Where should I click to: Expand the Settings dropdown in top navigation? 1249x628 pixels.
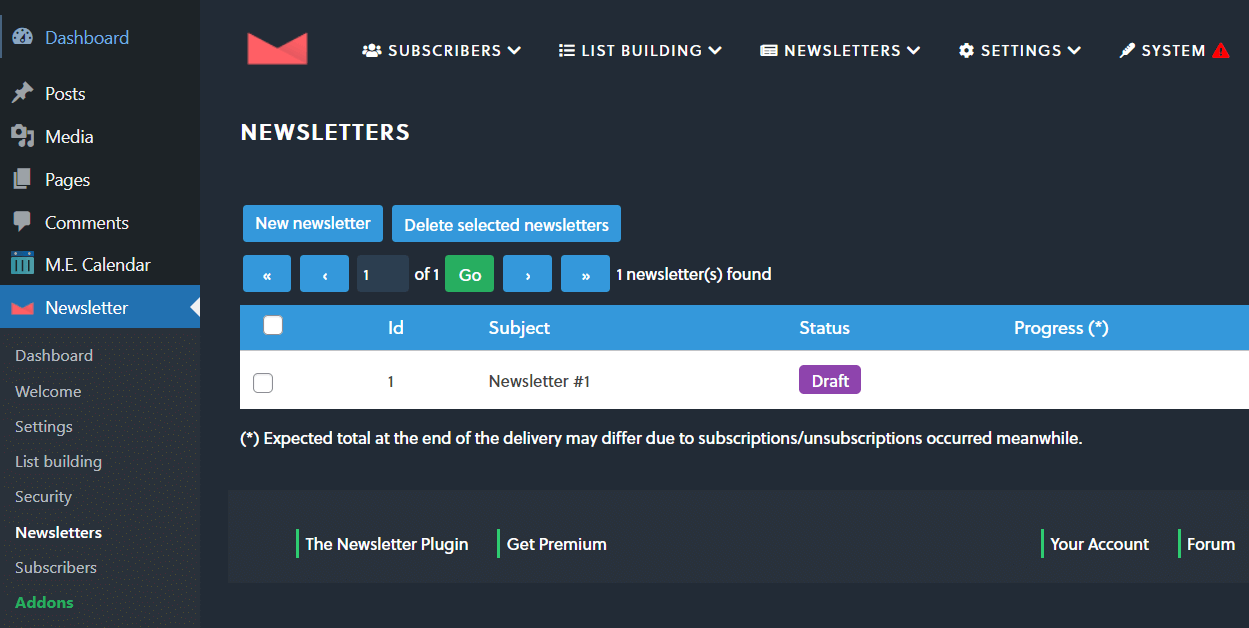[x=1019, y=50]
